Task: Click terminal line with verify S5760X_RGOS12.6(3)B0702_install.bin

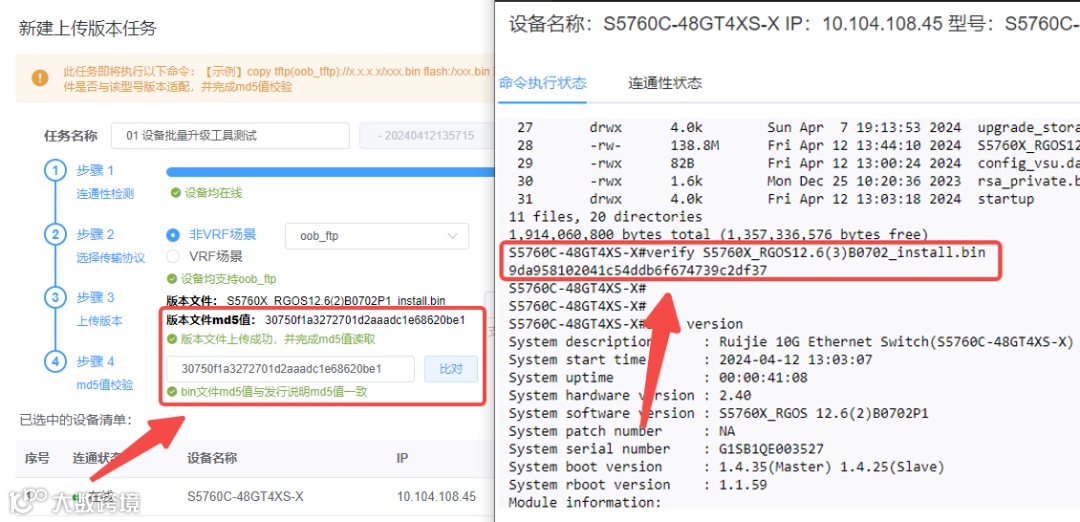Action: pos(747,253)
